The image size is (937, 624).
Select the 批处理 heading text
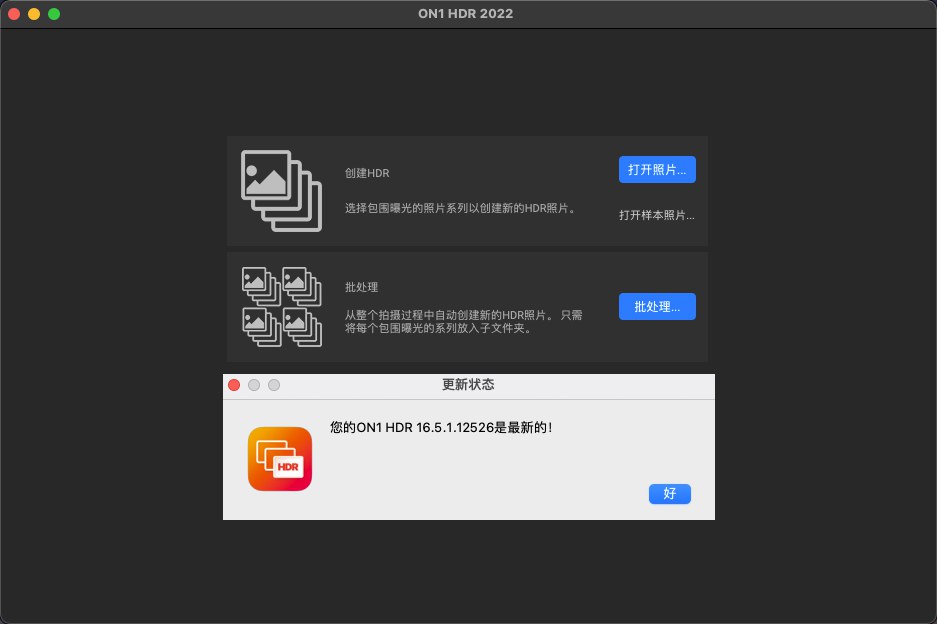[361, 287]
